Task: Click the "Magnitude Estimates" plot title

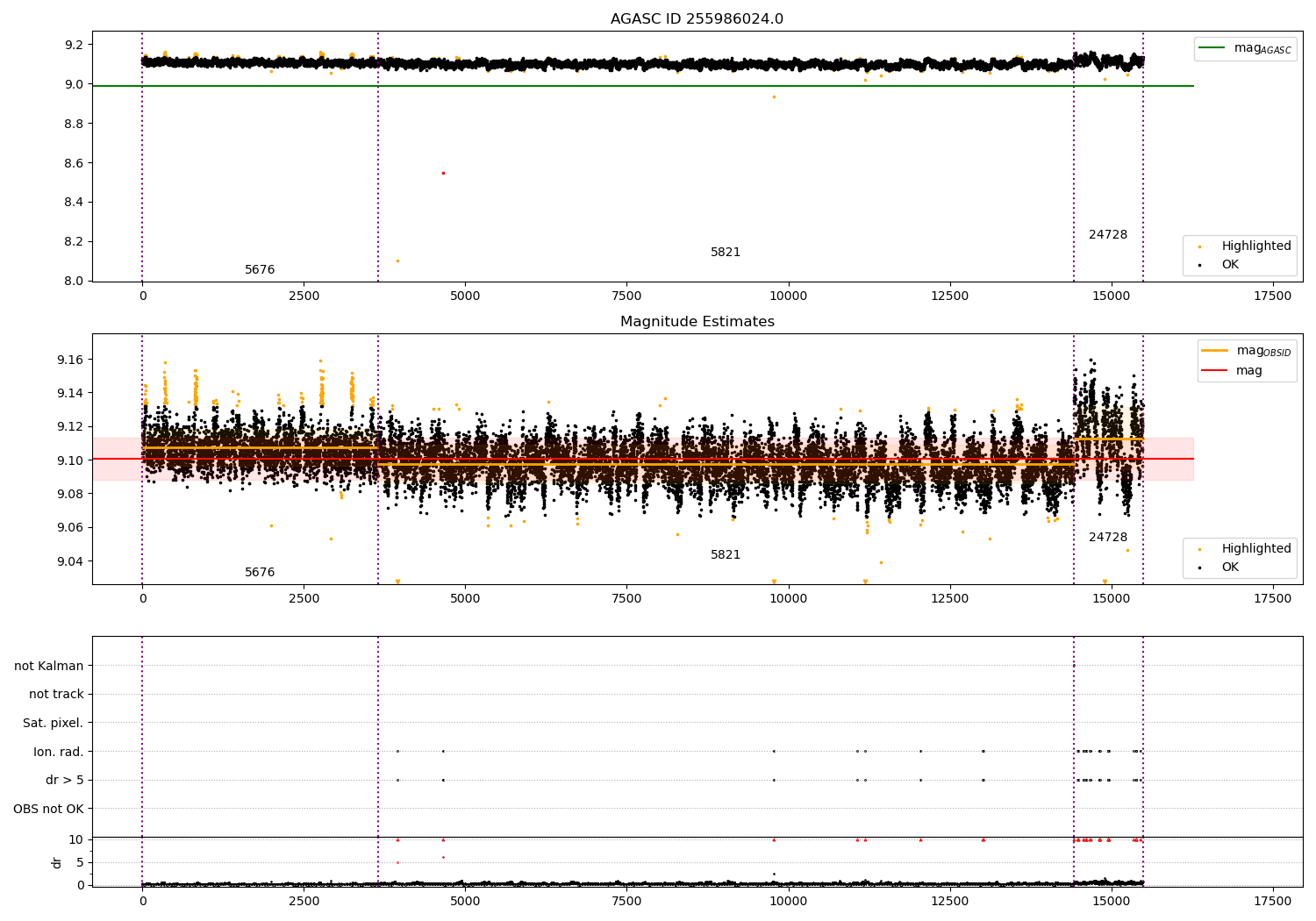Action: pyautogui.click(x=697, y=322)
